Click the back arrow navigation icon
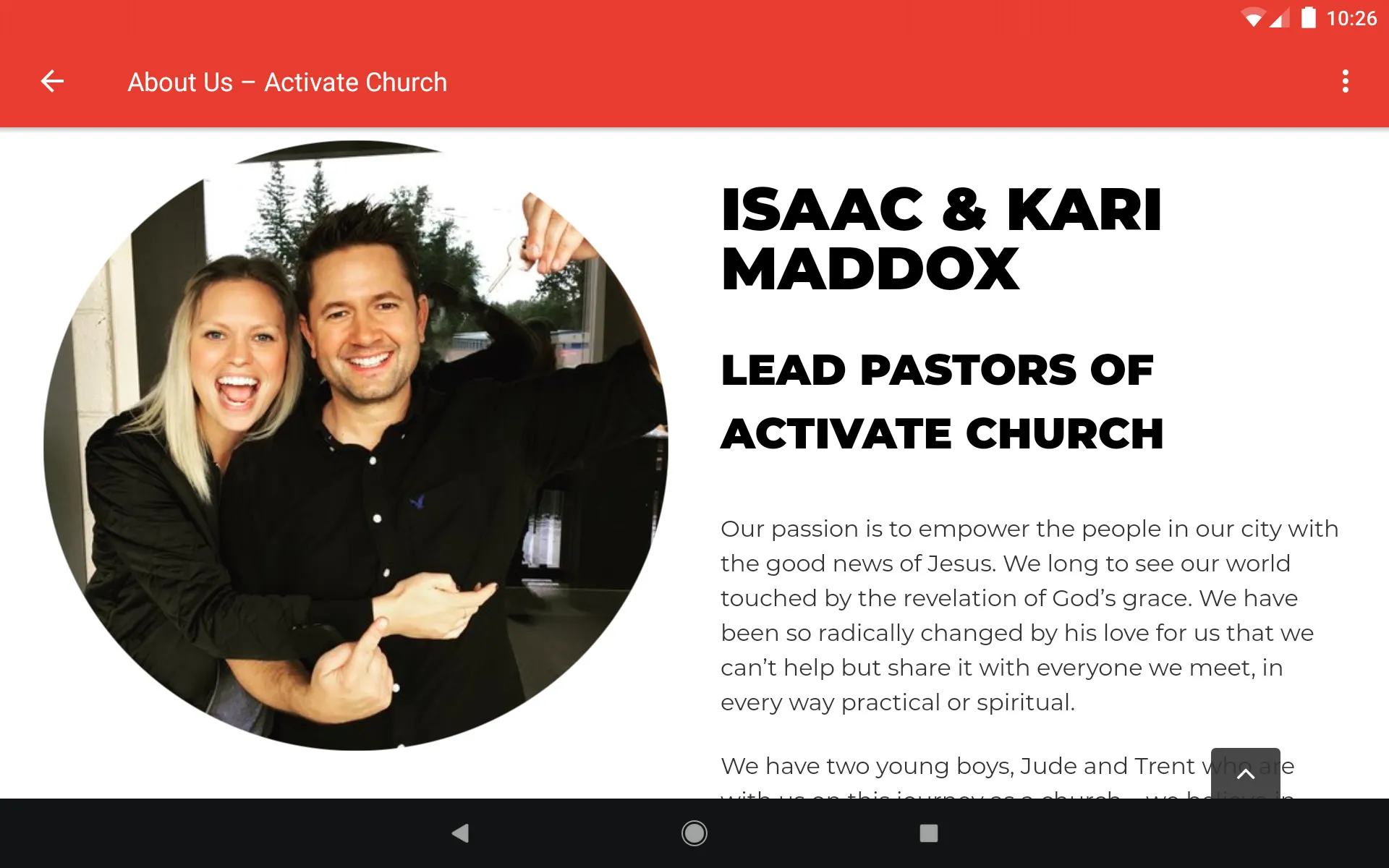This screenshot has height=868, width=1389. click(52, 80)
